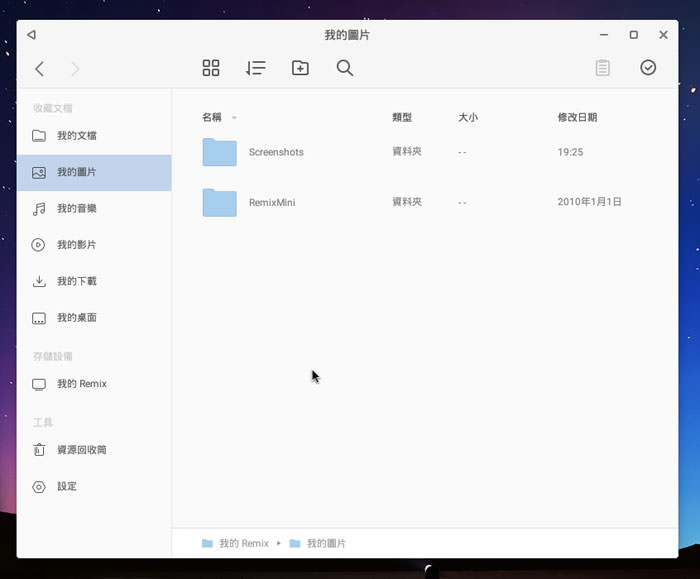Go back using the left arrow

click(x=39, y=69)
